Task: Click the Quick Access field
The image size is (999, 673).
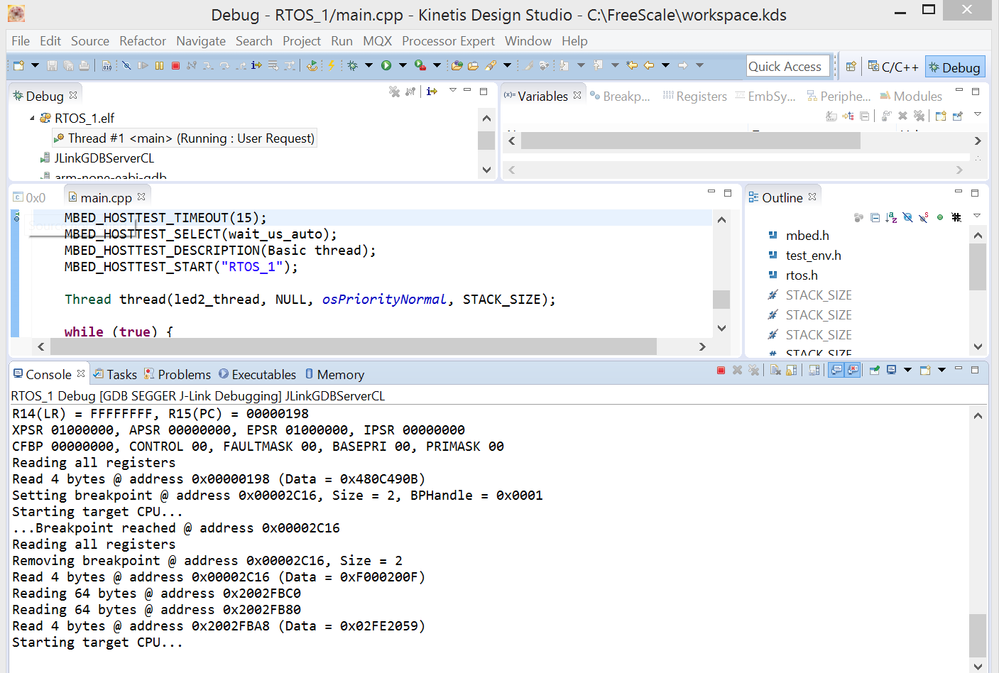Action: (x=787, y=66)
